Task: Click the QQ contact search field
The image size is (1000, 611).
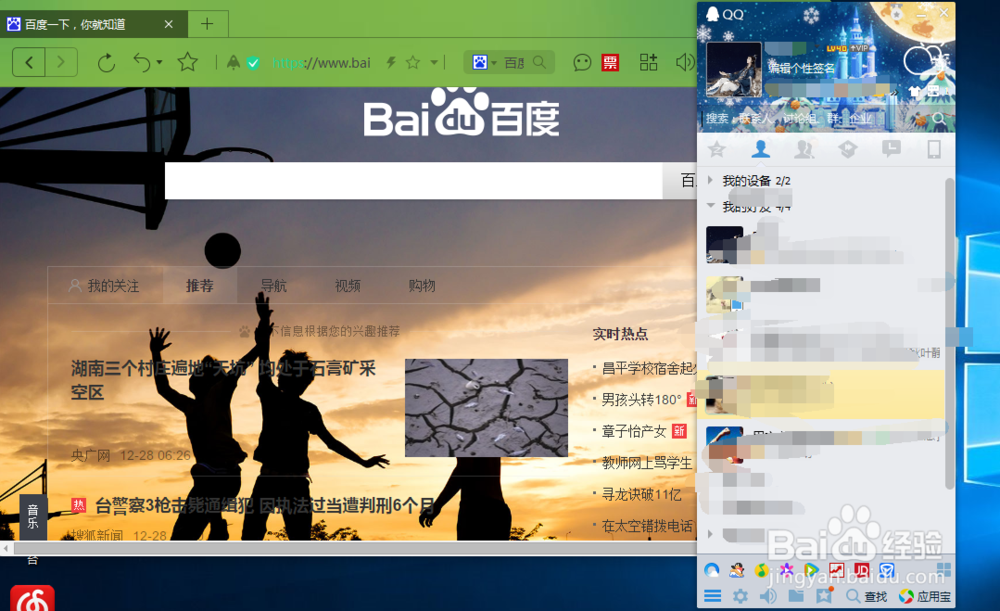Action: (816, 119)
